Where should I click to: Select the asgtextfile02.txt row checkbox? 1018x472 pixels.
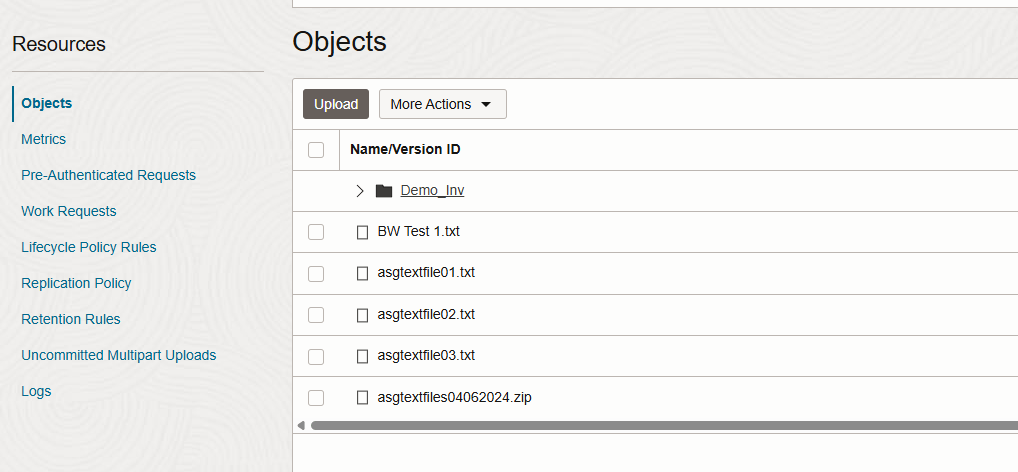[316, 315]
